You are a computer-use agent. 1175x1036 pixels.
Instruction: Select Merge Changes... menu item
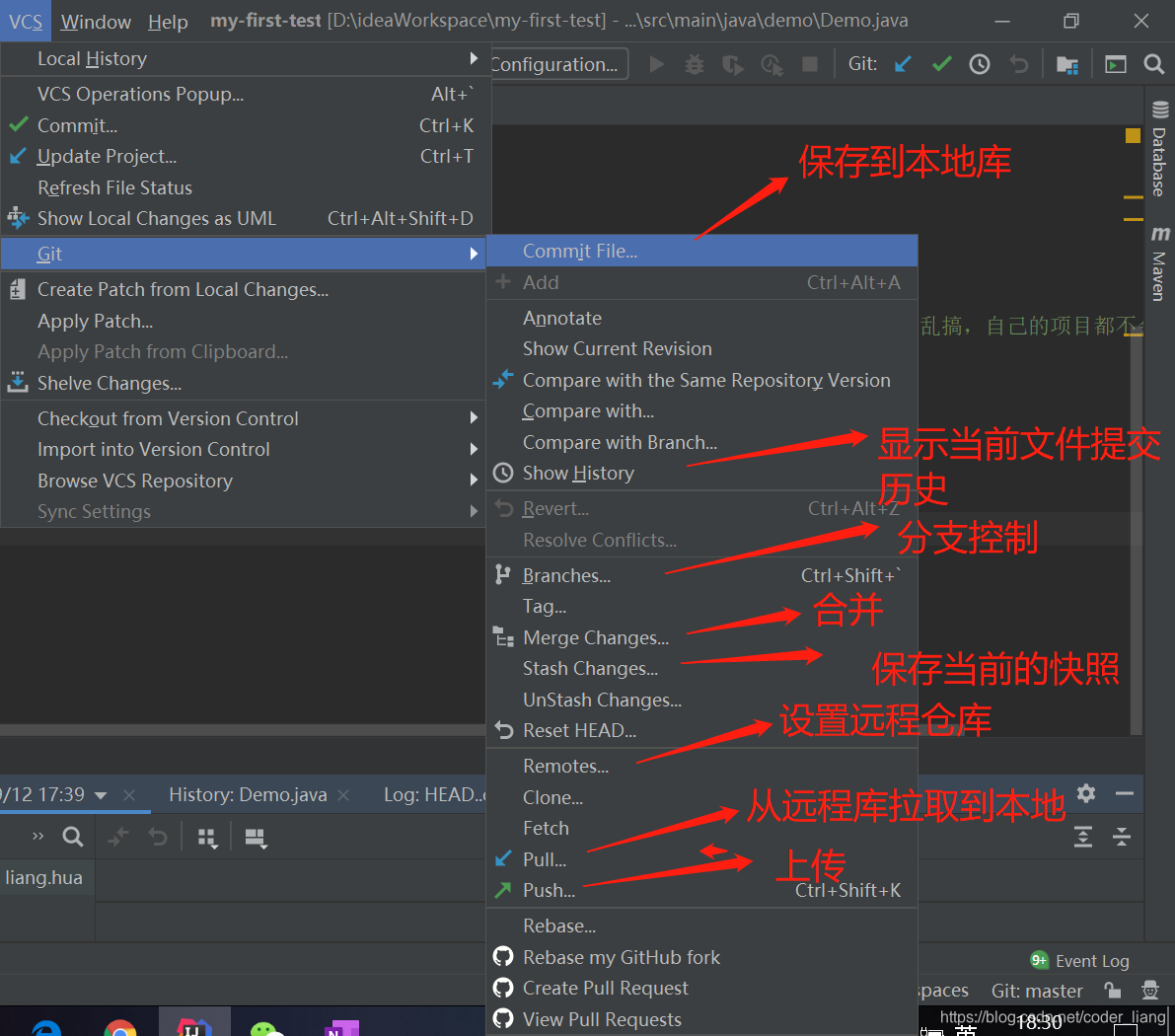coord(702,638)
